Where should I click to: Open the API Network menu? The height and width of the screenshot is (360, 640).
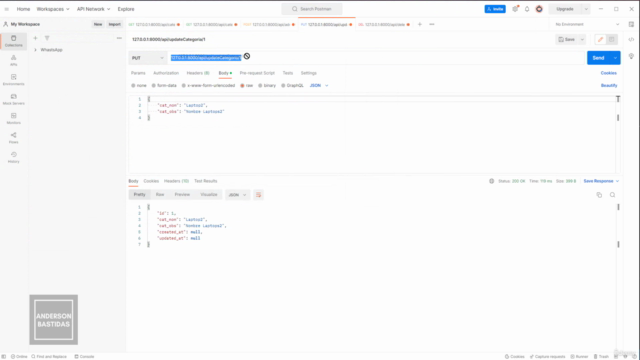93,9
